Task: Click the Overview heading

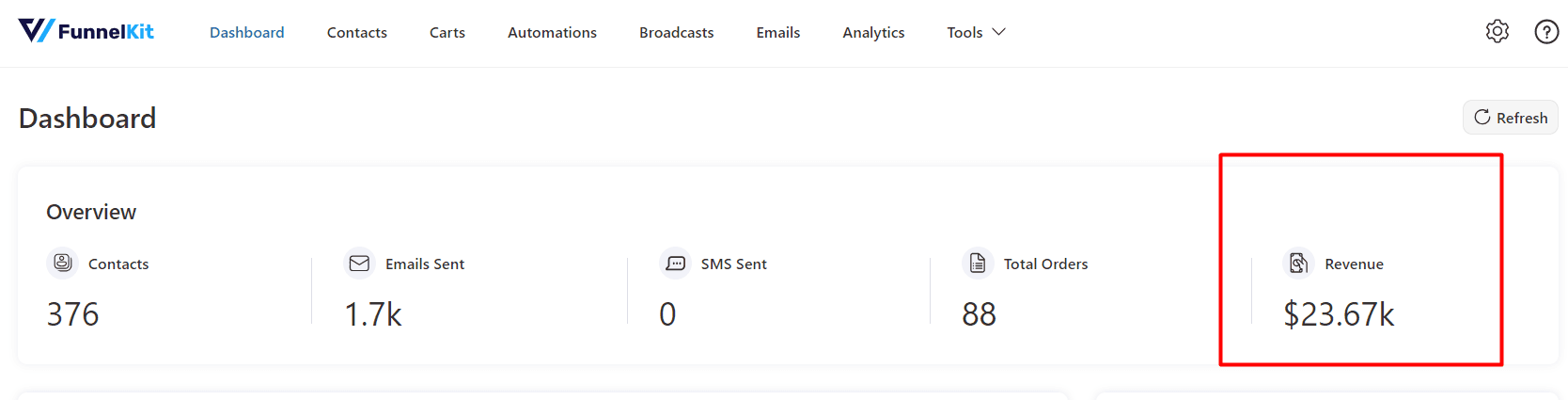Action: coord(91,212)
